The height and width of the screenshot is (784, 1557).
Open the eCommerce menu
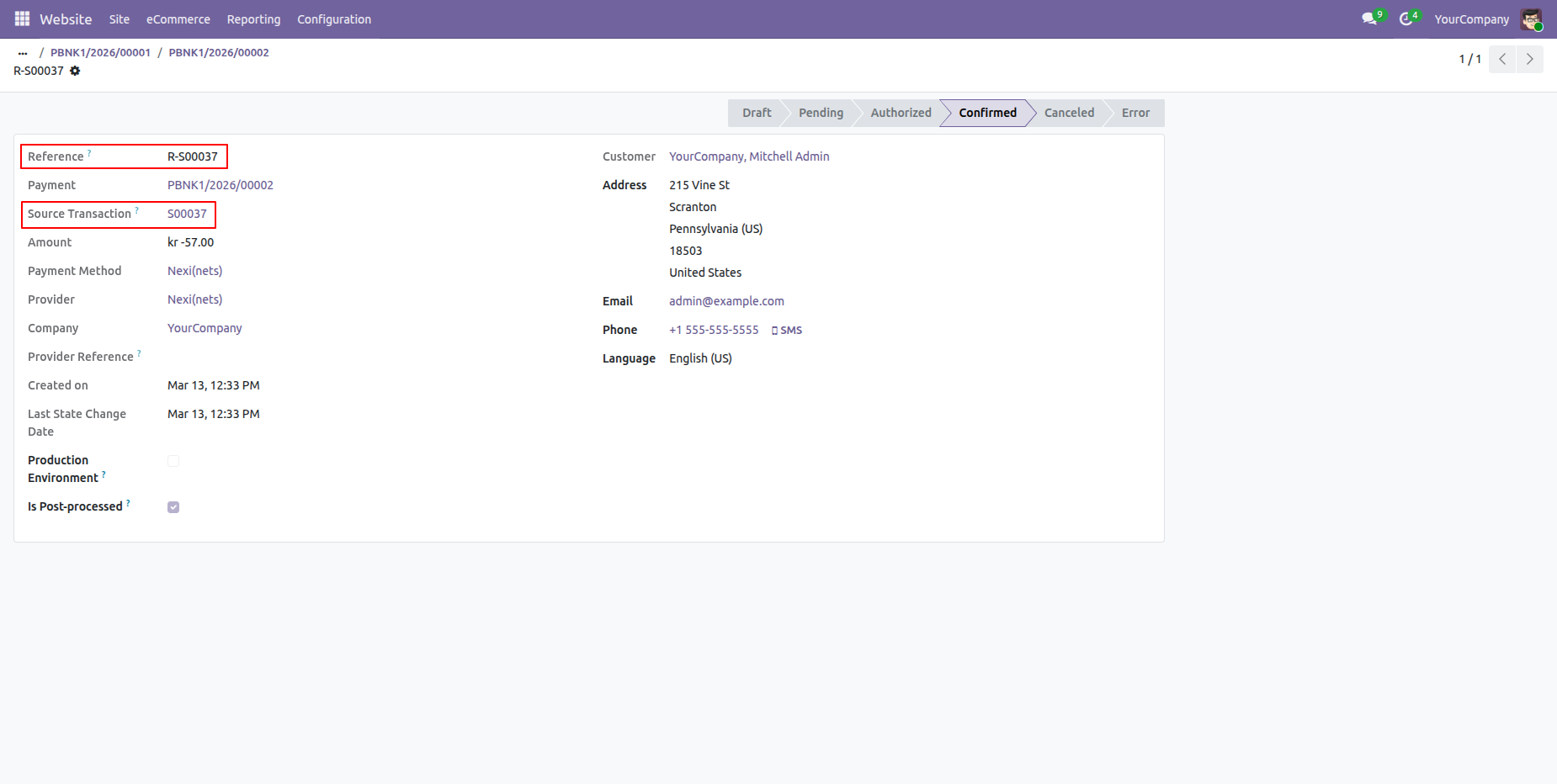point(178,19)
